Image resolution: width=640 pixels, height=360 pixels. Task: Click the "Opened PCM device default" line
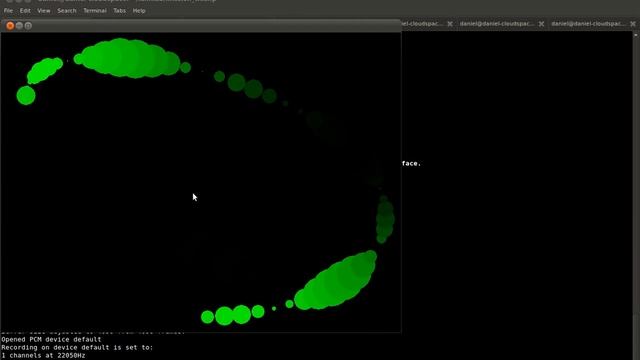click(x=51, y=339)
